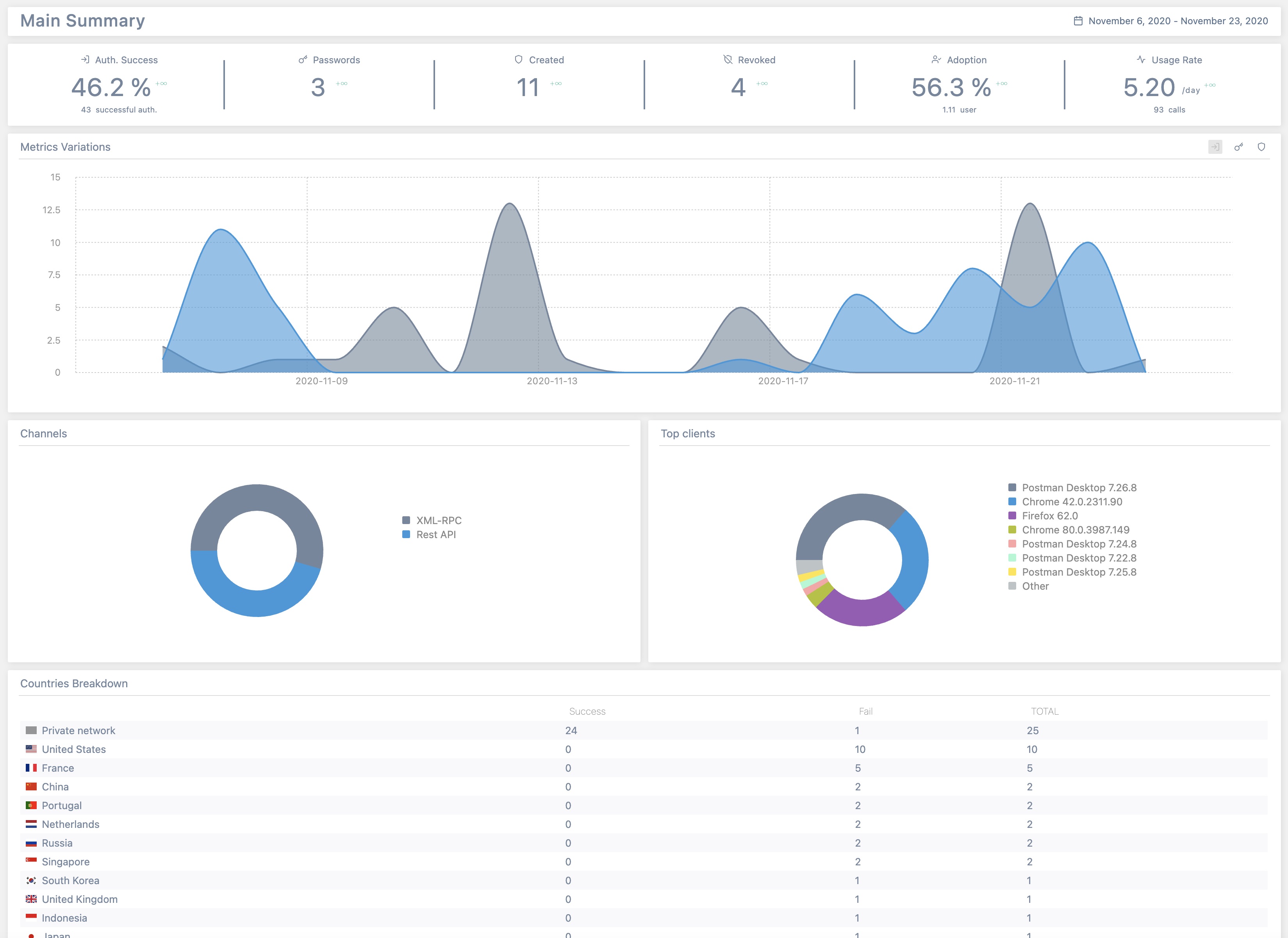Click the Countries Breakdown panel title
Viewport: 1288px width, 938px height.
(74, 684)
